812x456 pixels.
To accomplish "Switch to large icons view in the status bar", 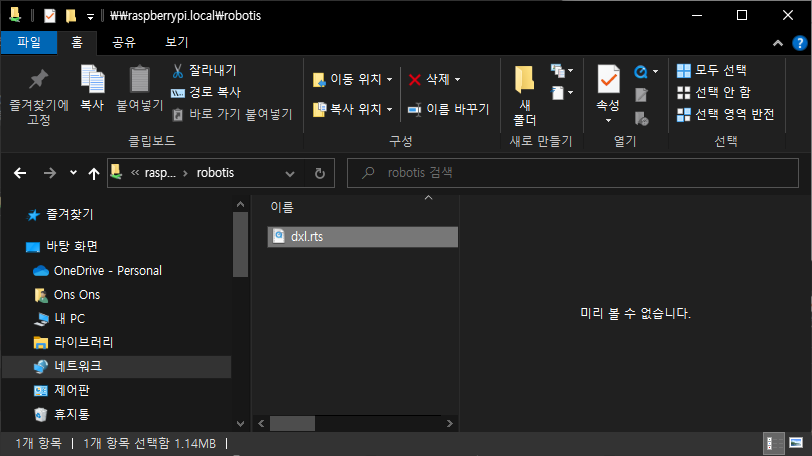I will pyautogui.click(x=795, y=443).
